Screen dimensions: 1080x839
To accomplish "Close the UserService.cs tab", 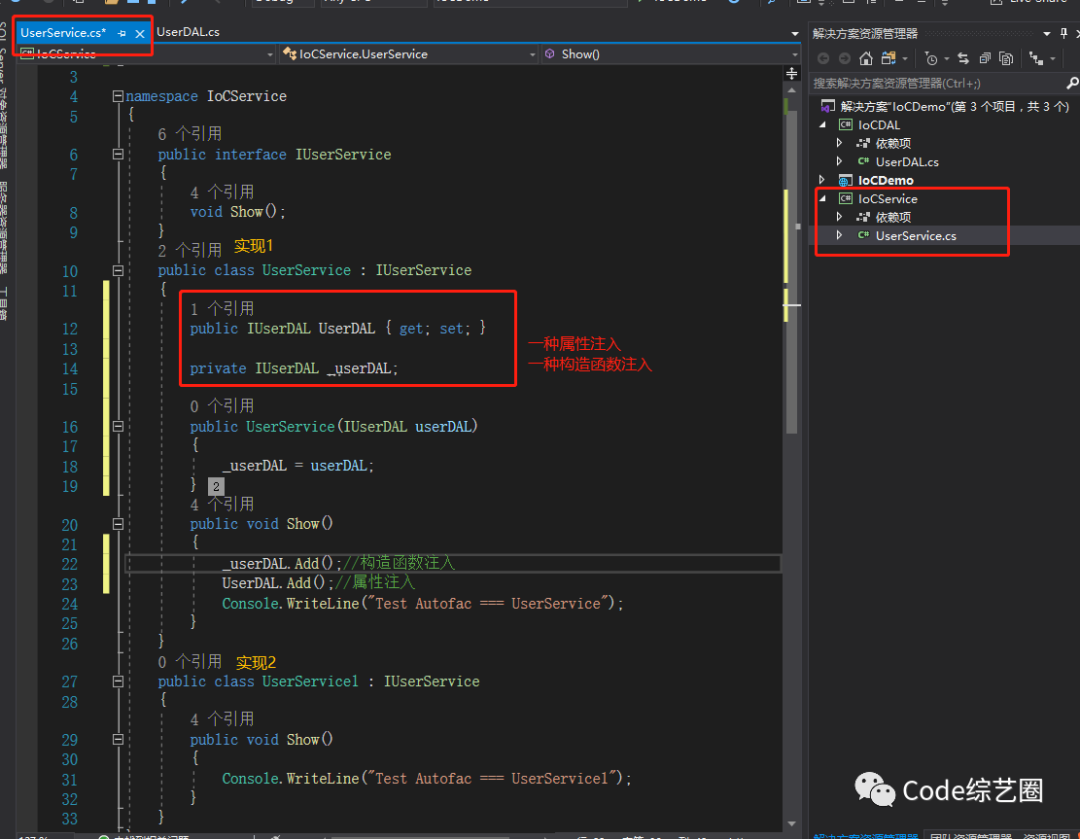I will [x=140, y=33].
